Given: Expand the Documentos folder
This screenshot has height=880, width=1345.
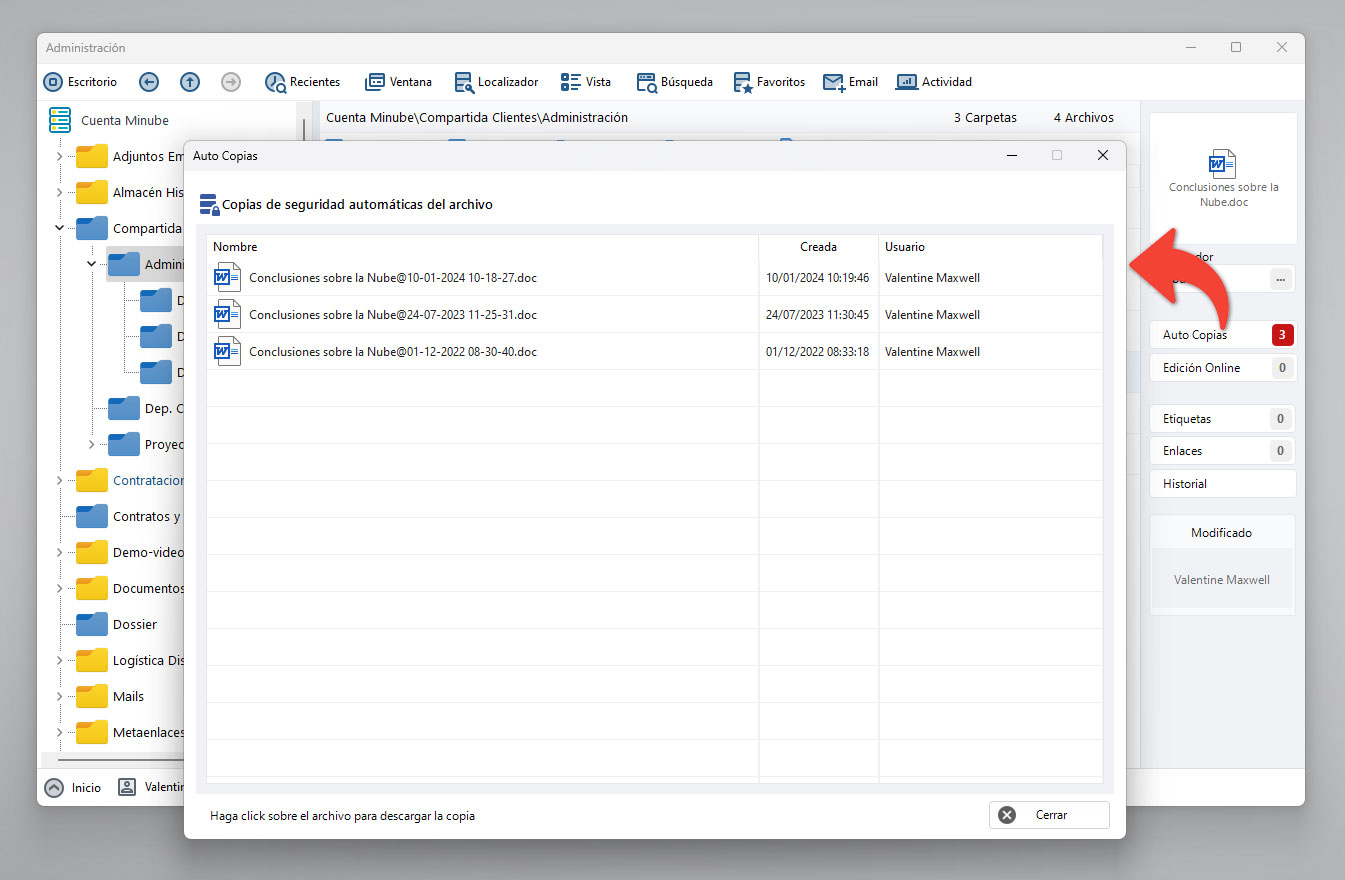Looking at the screenshot, I should [59, 589].
